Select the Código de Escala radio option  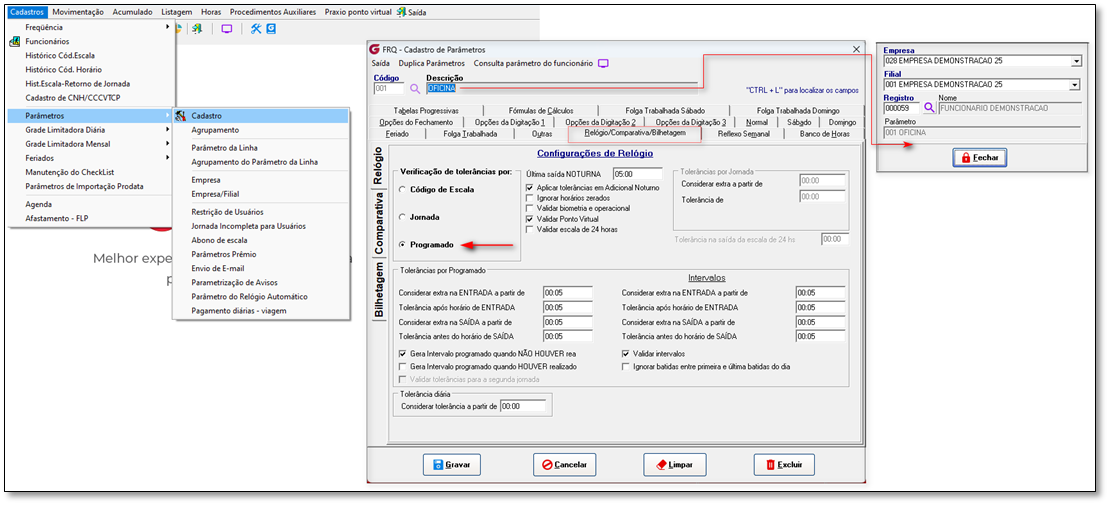(402, 190)
